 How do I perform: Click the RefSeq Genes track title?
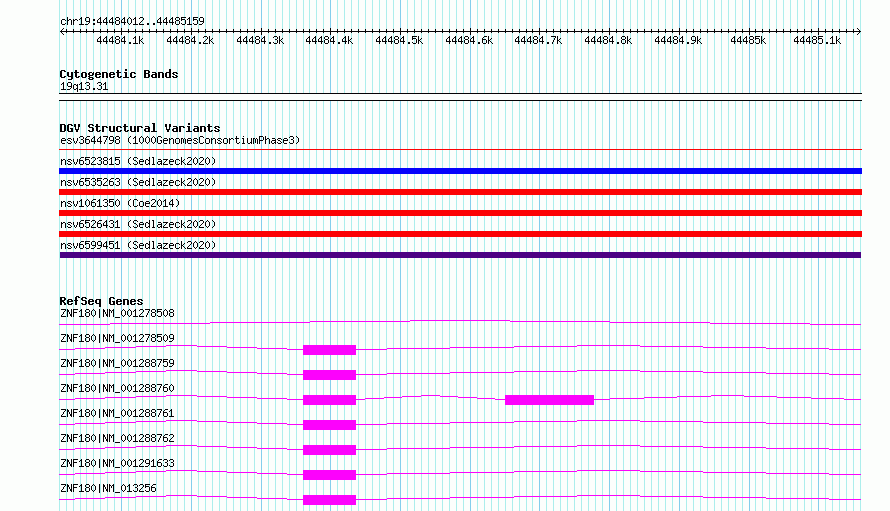tap(101, 301)
